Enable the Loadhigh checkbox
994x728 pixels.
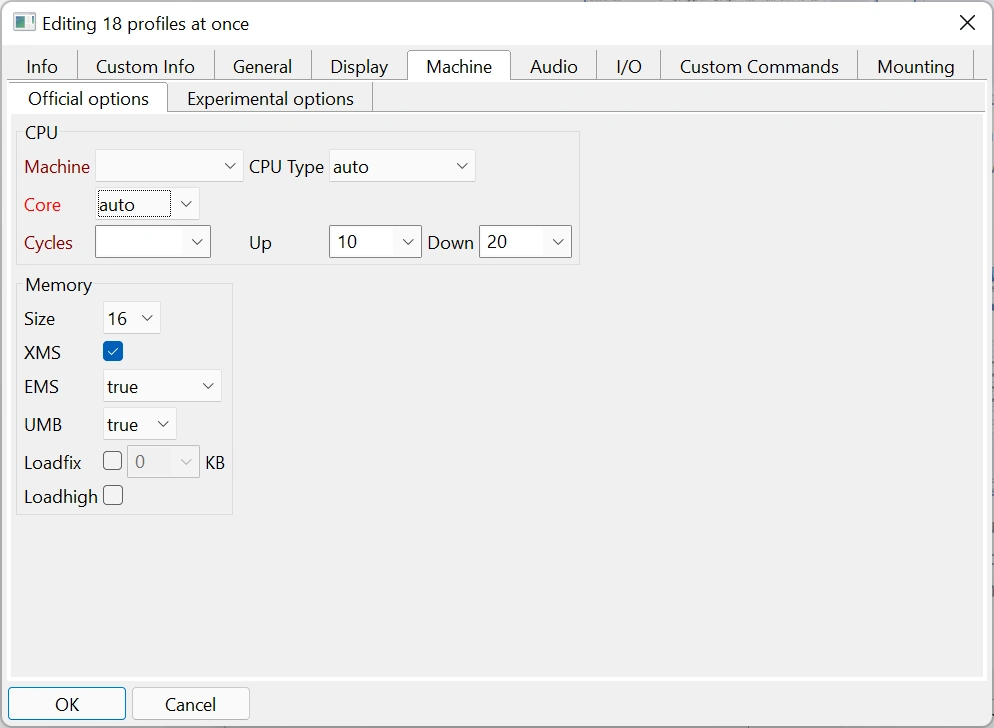point(114,495)
